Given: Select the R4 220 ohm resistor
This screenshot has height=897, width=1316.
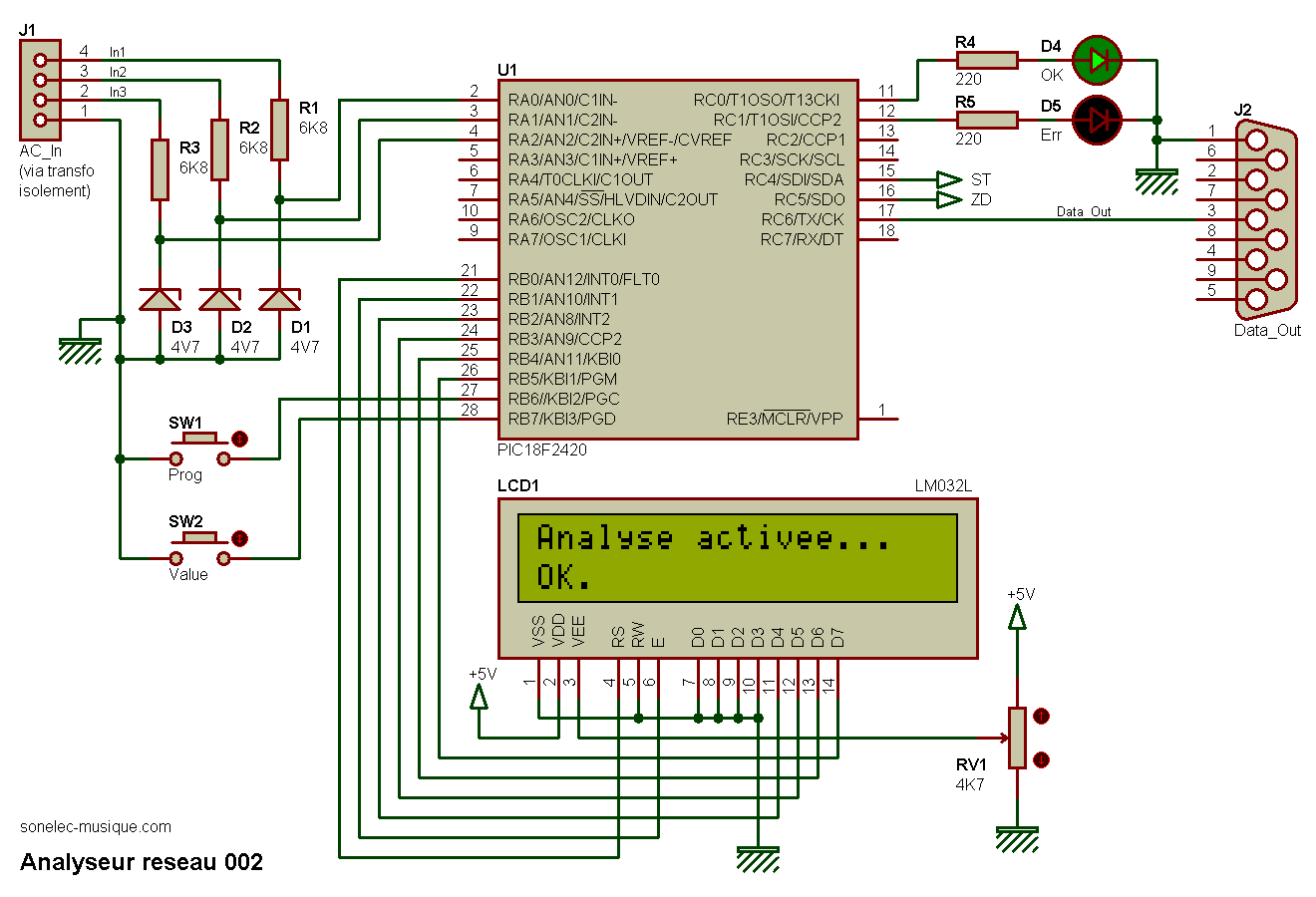Looking at the screenshot, I should 987,61.
